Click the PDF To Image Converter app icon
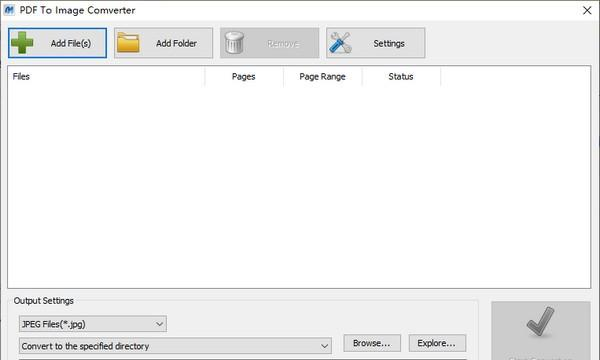 tap(9, 10)
